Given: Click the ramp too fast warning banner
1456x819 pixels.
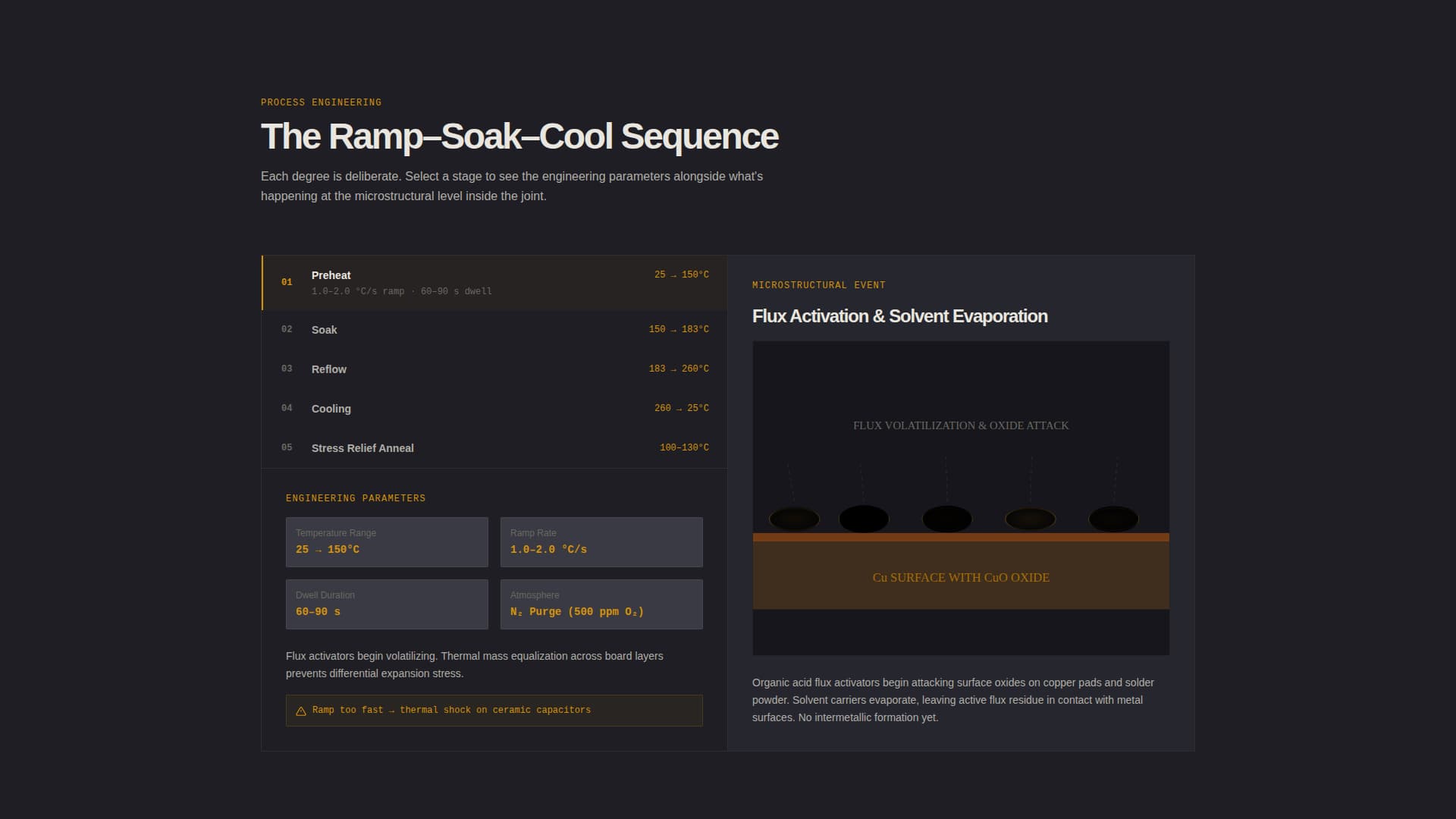Looking at the screenshot, I should (494, 711).
